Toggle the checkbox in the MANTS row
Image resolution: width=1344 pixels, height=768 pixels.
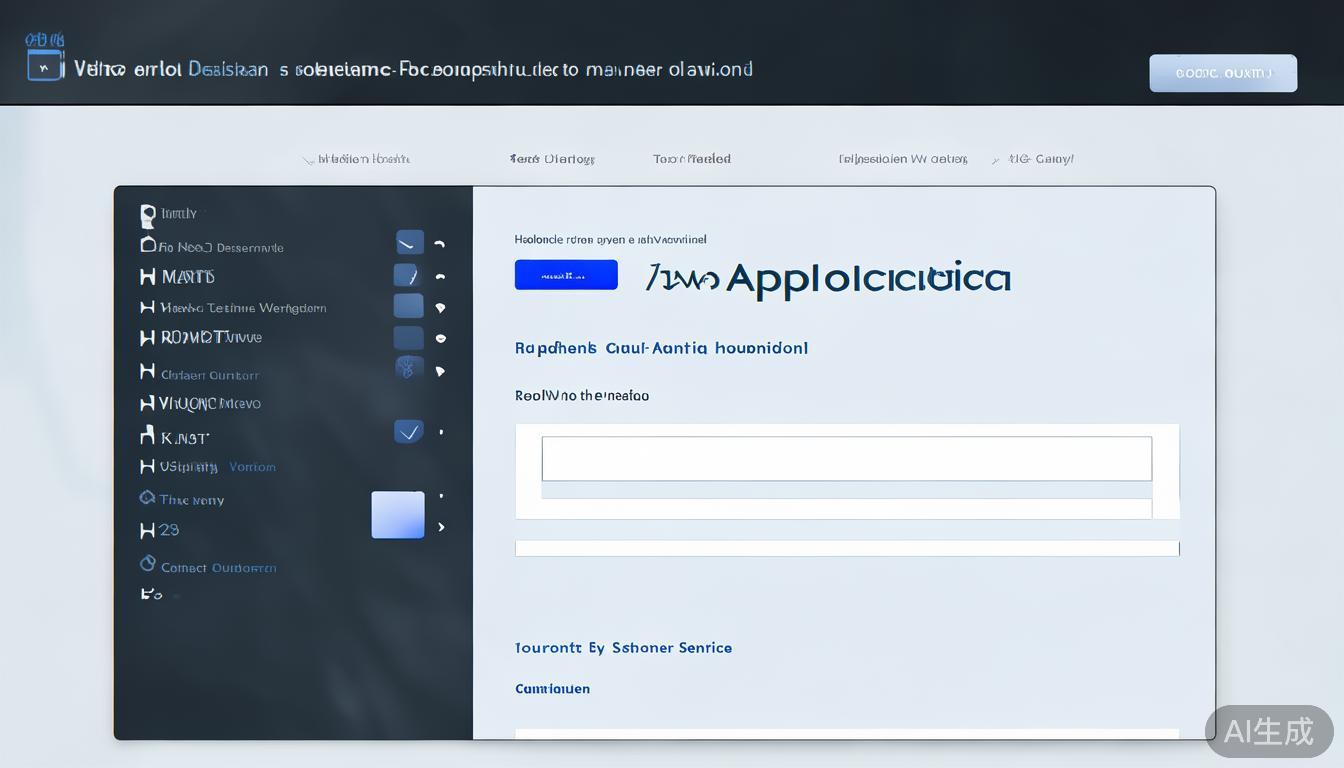(x=407, y=275)
